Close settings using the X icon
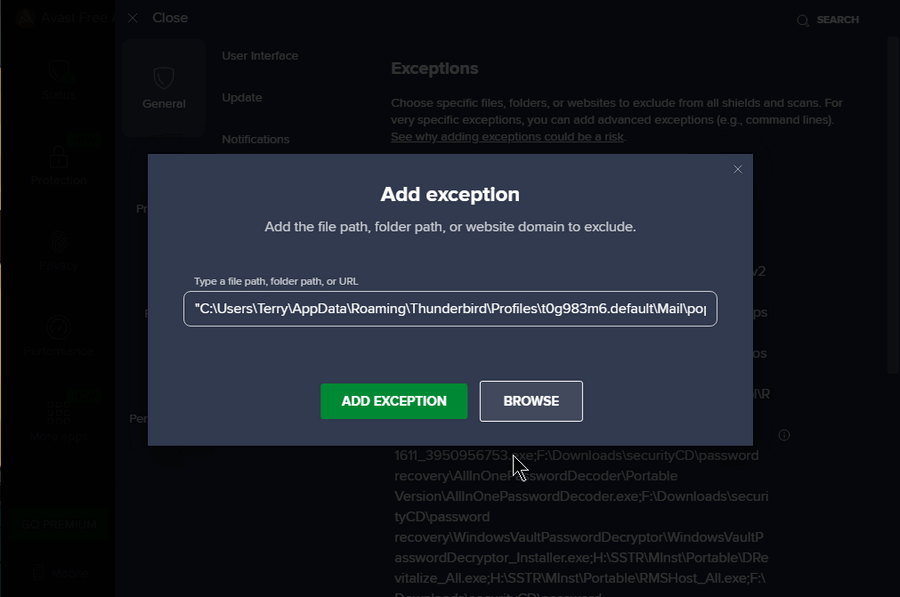Image resolution: width=900 pixels, height=597 pixels. click(x=133, y=18)
